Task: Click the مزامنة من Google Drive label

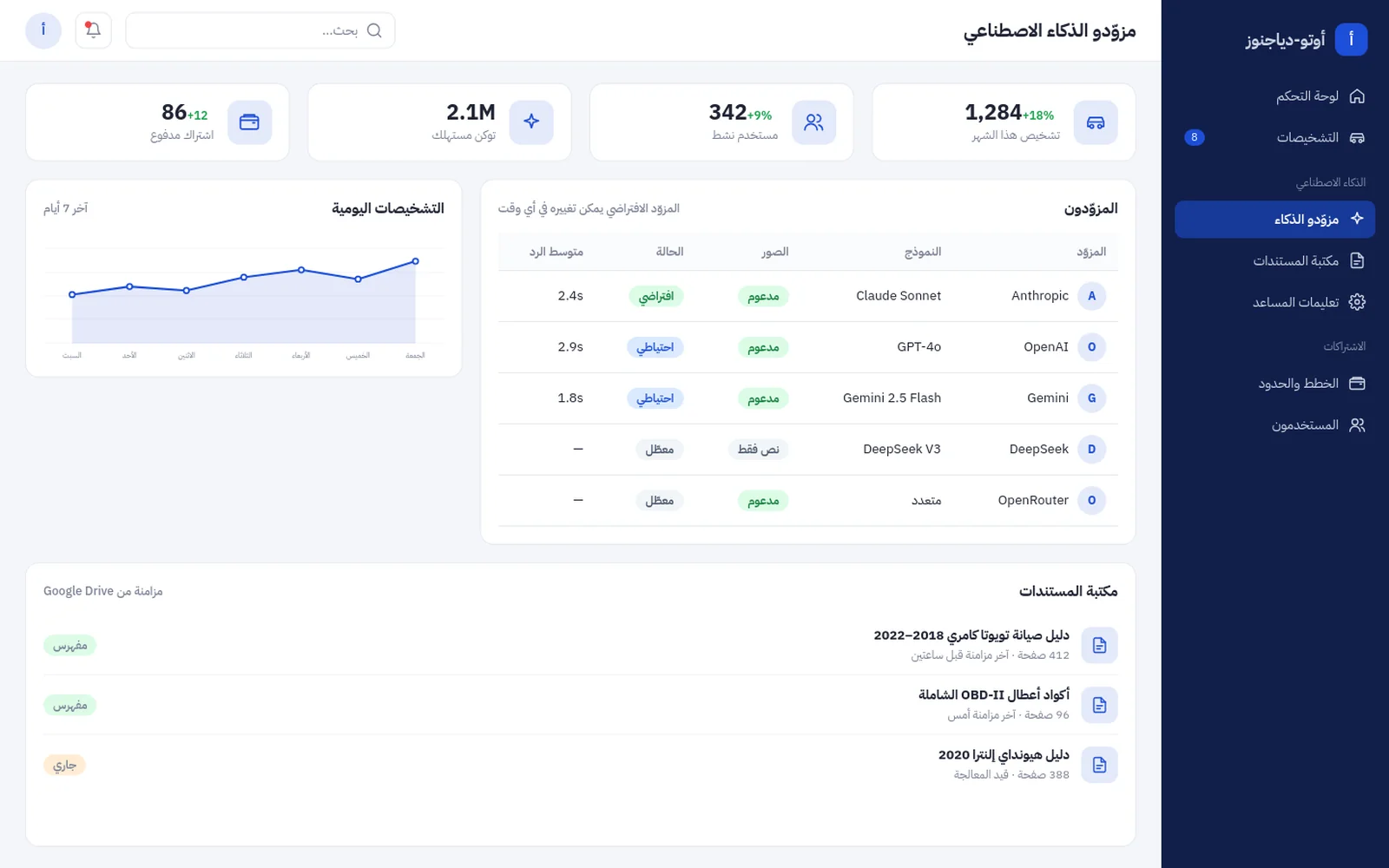Action: point(103,591)
